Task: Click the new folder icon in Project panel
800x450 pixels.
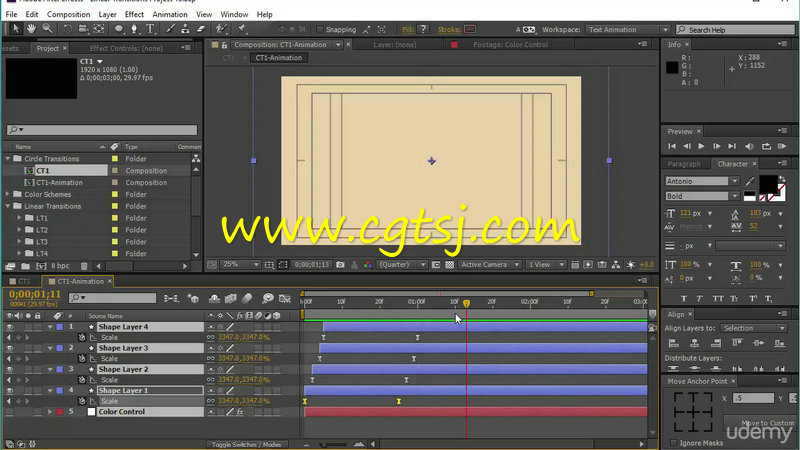Action: 26,266
